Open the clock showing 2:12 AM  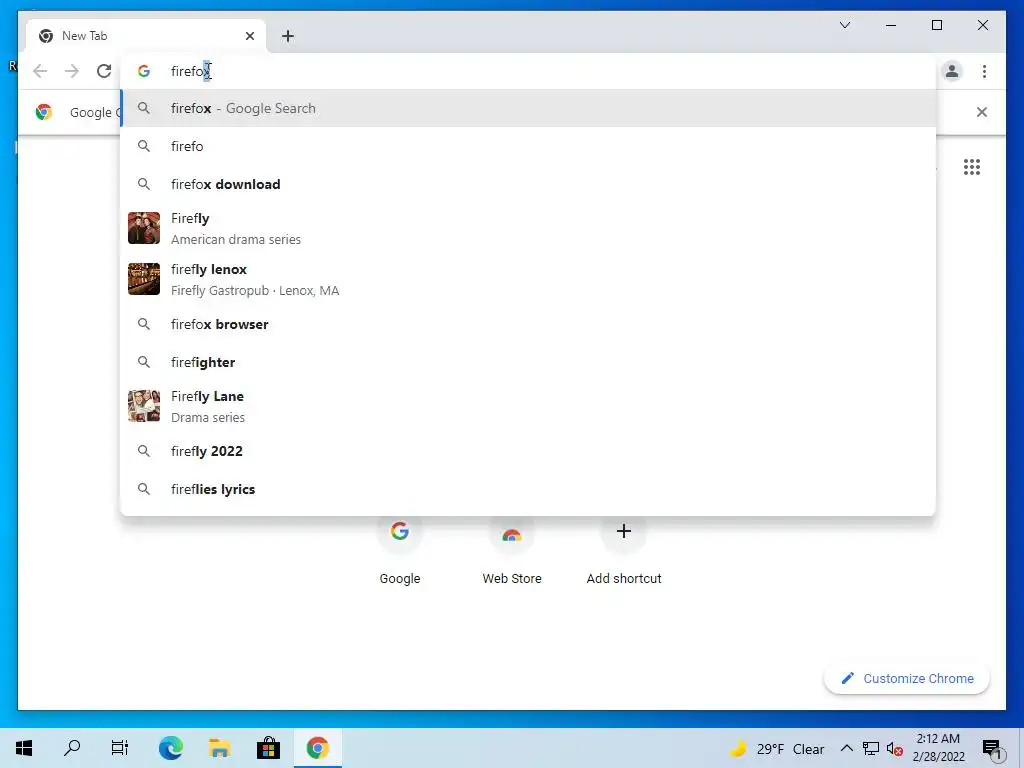coord(938,748)
